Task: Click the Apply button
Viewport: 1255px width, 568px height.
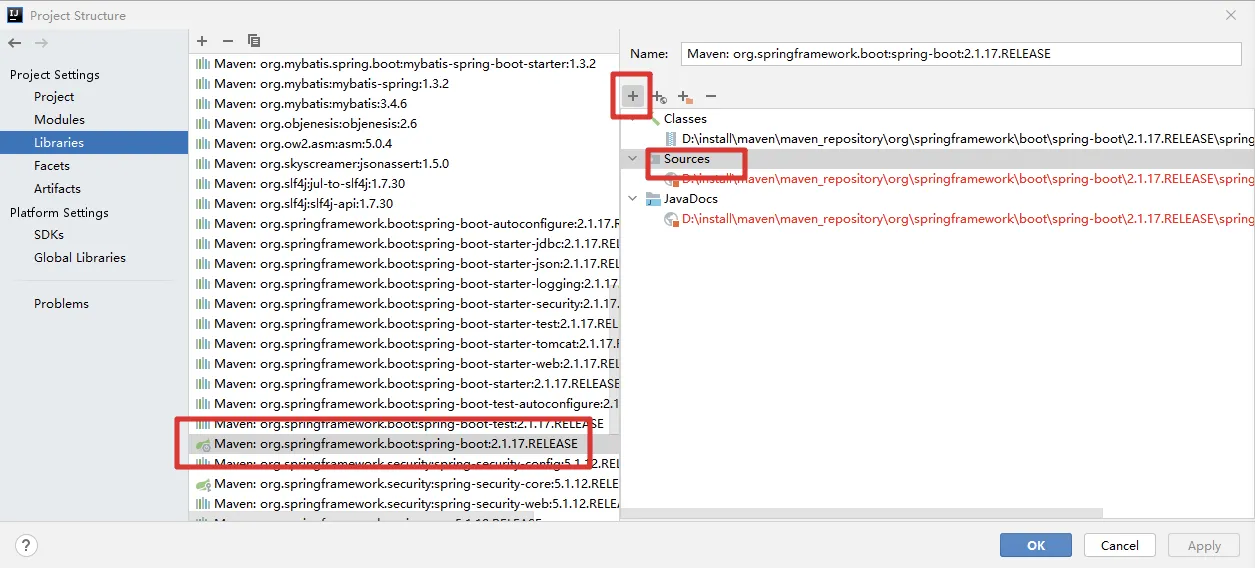Action: point(1204,545)
